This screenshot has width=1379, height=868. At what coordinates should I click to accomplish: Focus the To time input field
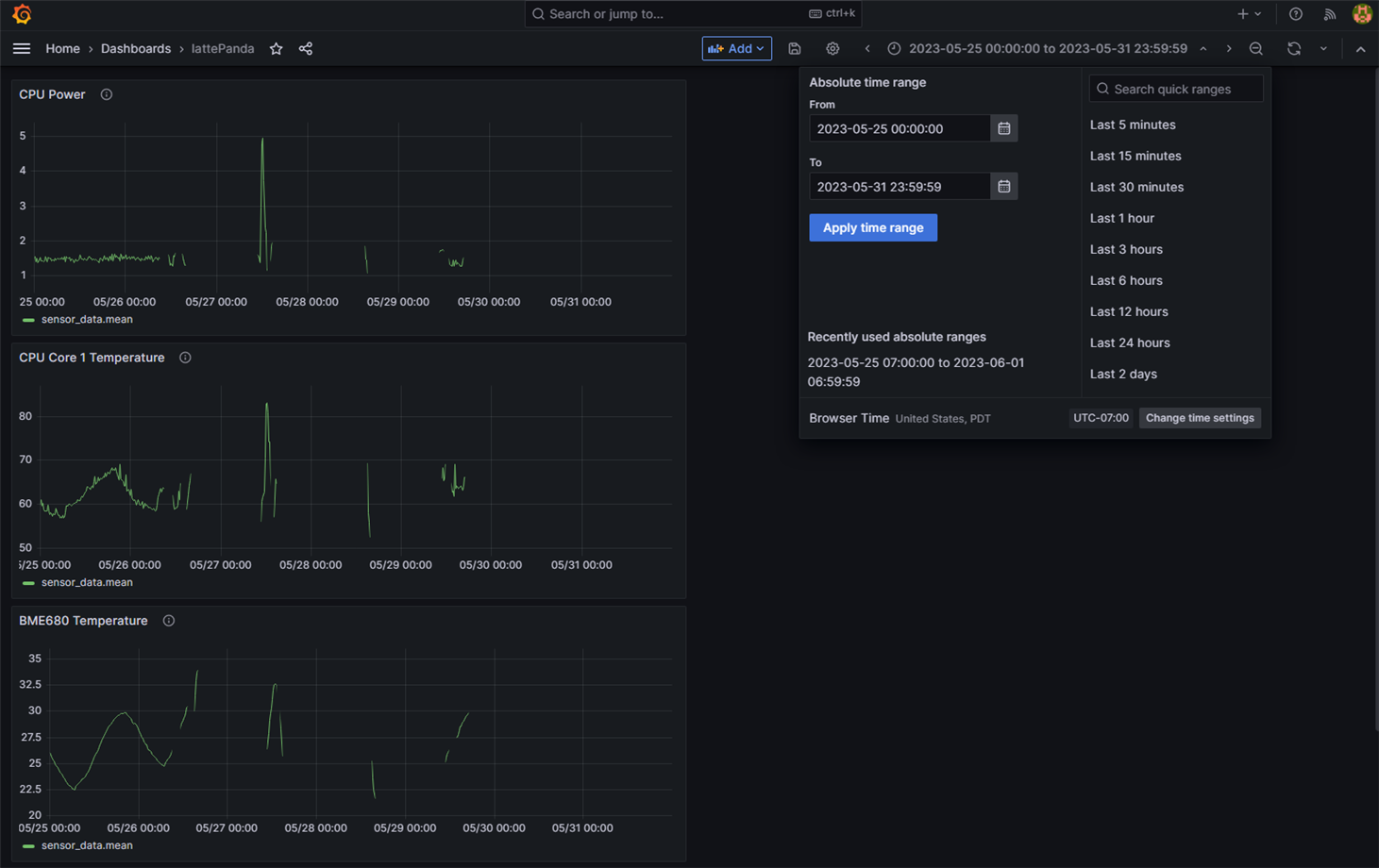click(900, 187)
